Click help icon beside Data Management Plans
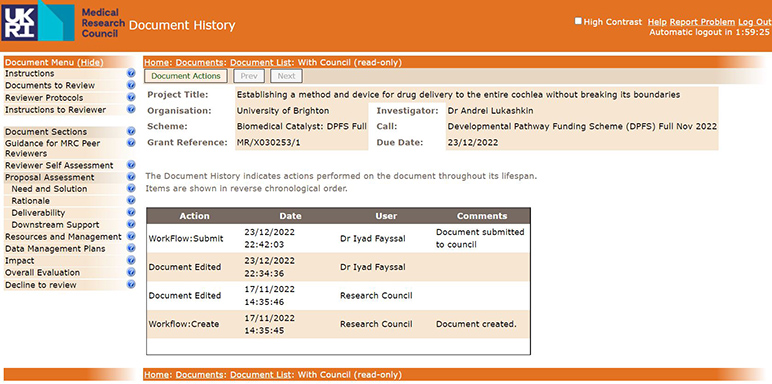772x384 pixels. click(x=131, y=249)
